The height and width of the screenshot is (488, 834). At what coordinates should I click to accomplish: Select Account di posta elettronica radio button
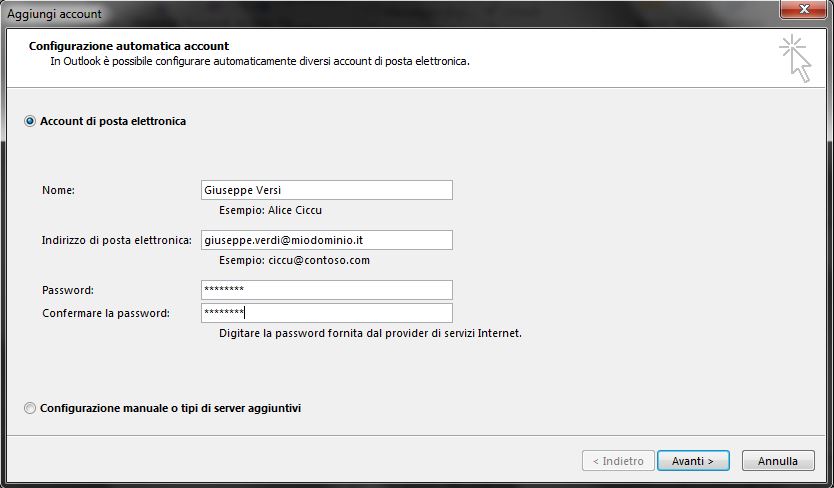tap(30, 121)
